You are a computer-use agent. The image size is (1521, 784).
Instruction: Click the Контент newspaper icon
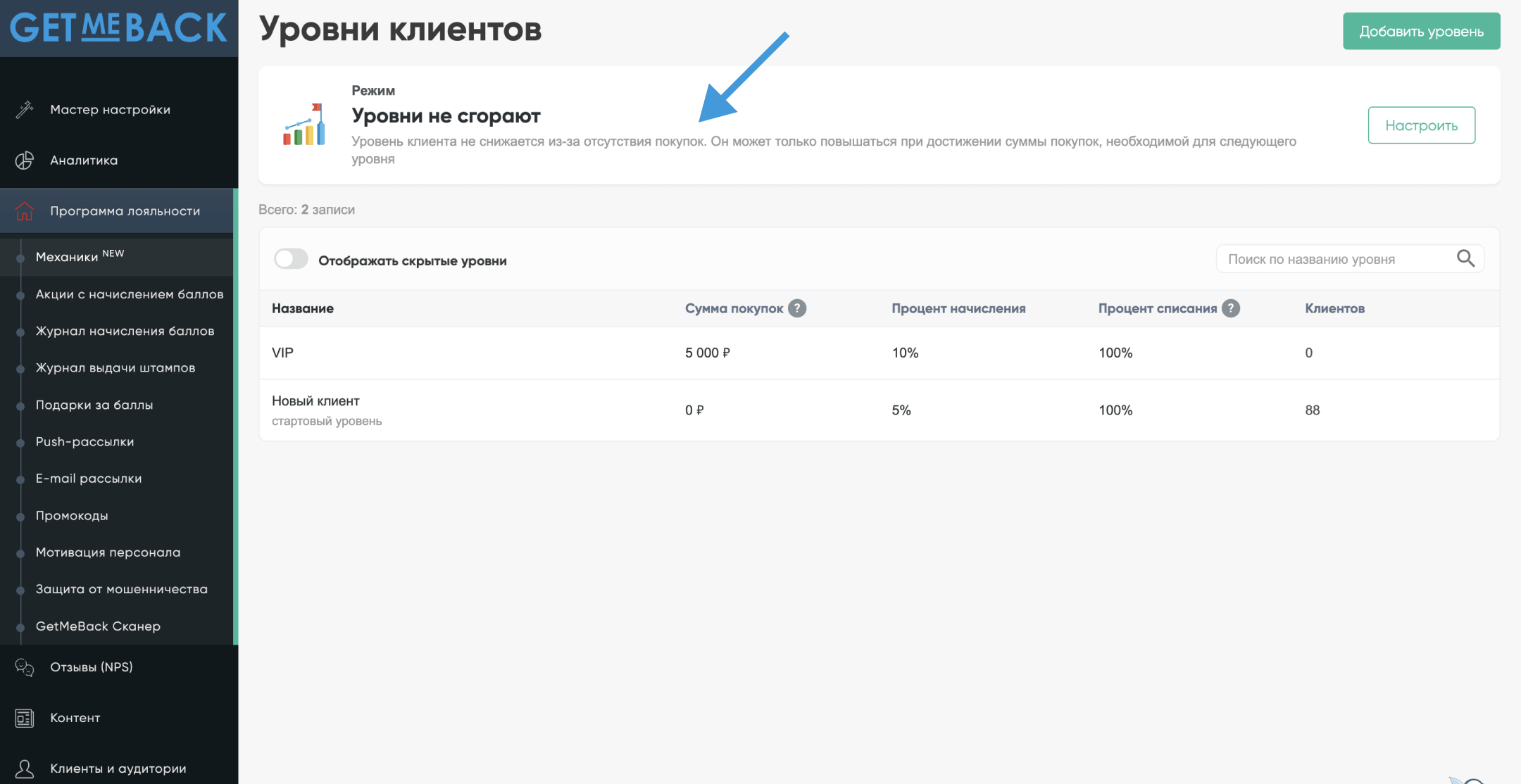(x=25, y=718)
